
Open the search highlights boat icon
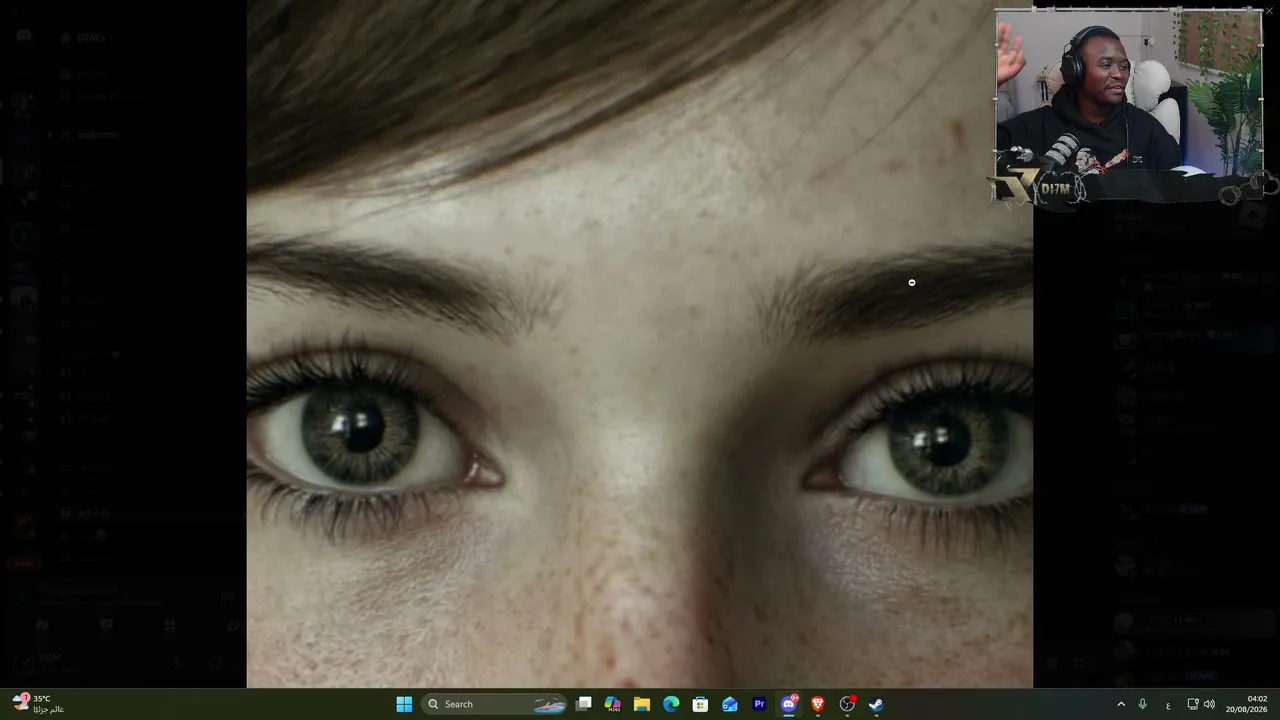(x=549, y=704)
